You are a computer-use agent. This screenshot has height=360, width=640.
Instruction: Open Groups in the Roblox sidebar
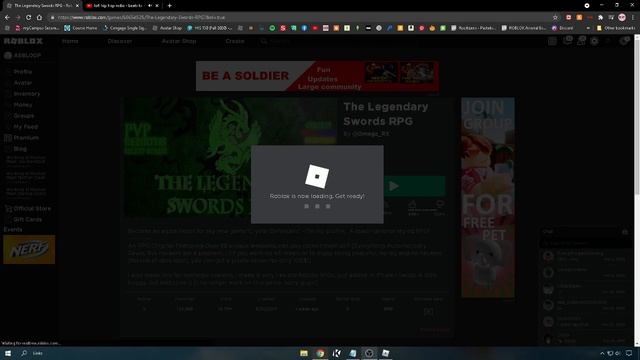24,116
